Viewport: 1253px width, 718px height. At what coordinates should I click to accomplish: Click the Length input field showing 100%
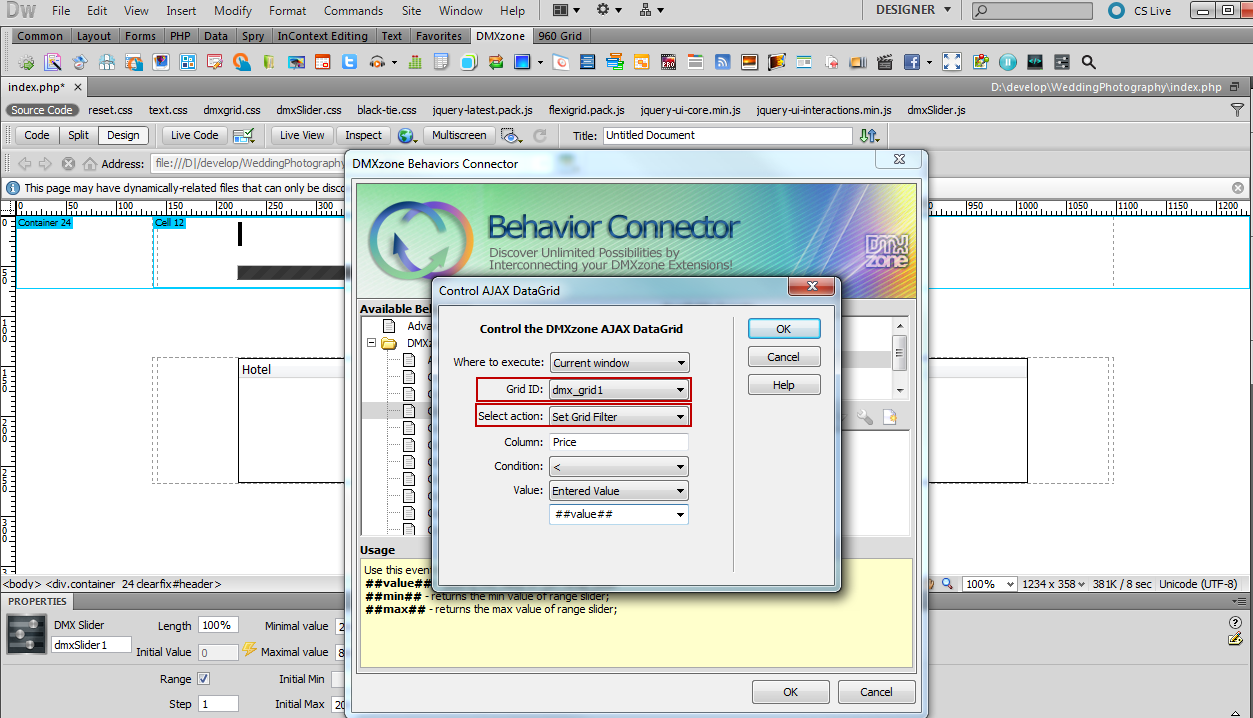(x=218, y=626)
